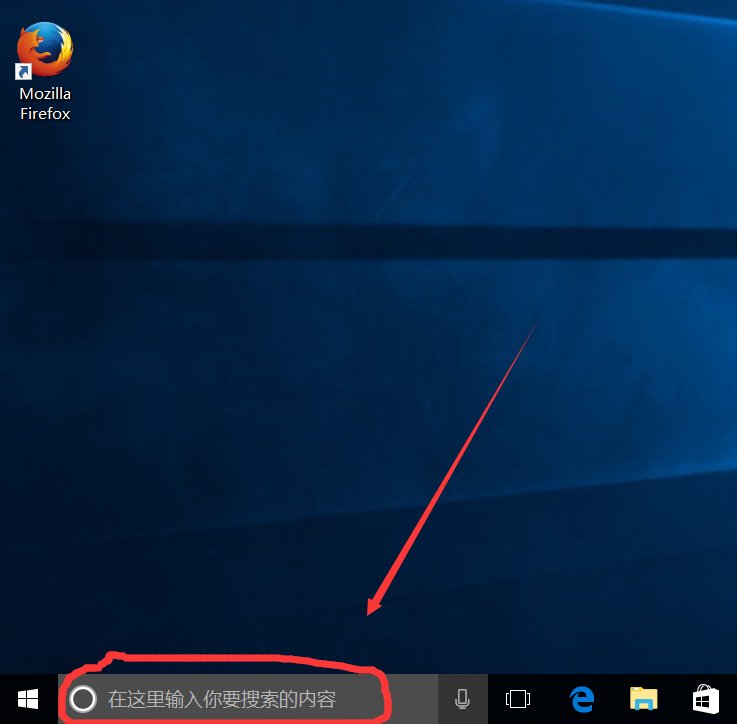Click the taskbar search input field
This screenshot has height=724, width=737.
click(x=248, y=699)
